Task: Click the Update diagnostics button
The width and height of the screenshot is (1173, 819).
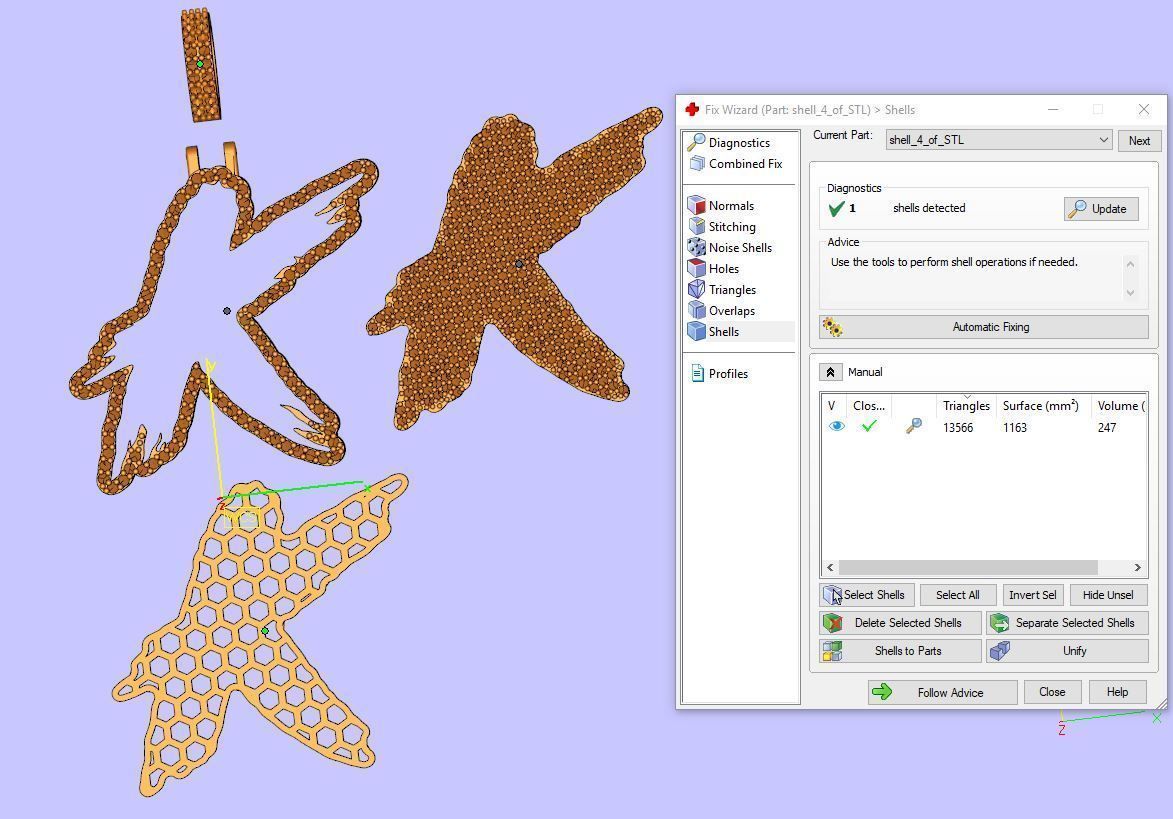Action: point(1101,209)
